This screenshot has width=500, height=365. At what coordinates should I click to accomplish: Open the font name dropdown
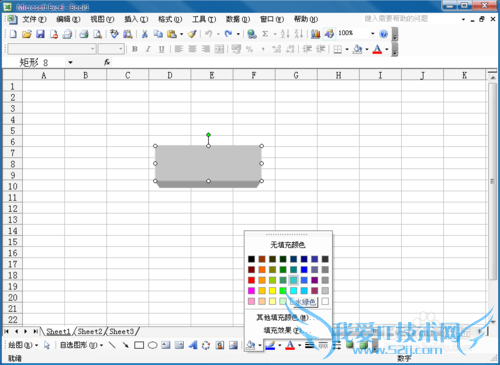93,49
